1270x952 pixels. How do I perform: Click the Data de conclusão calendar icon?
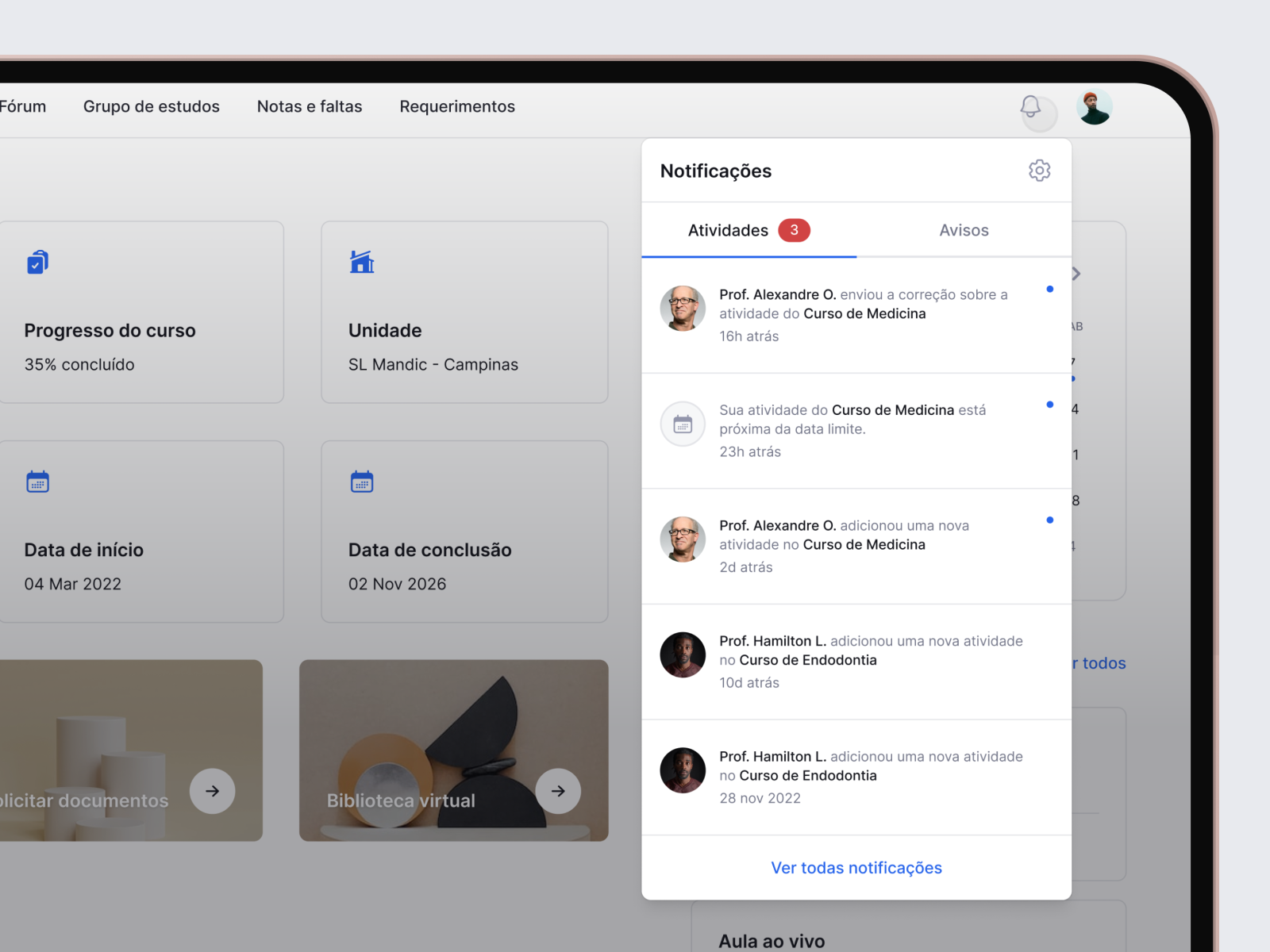362,482
